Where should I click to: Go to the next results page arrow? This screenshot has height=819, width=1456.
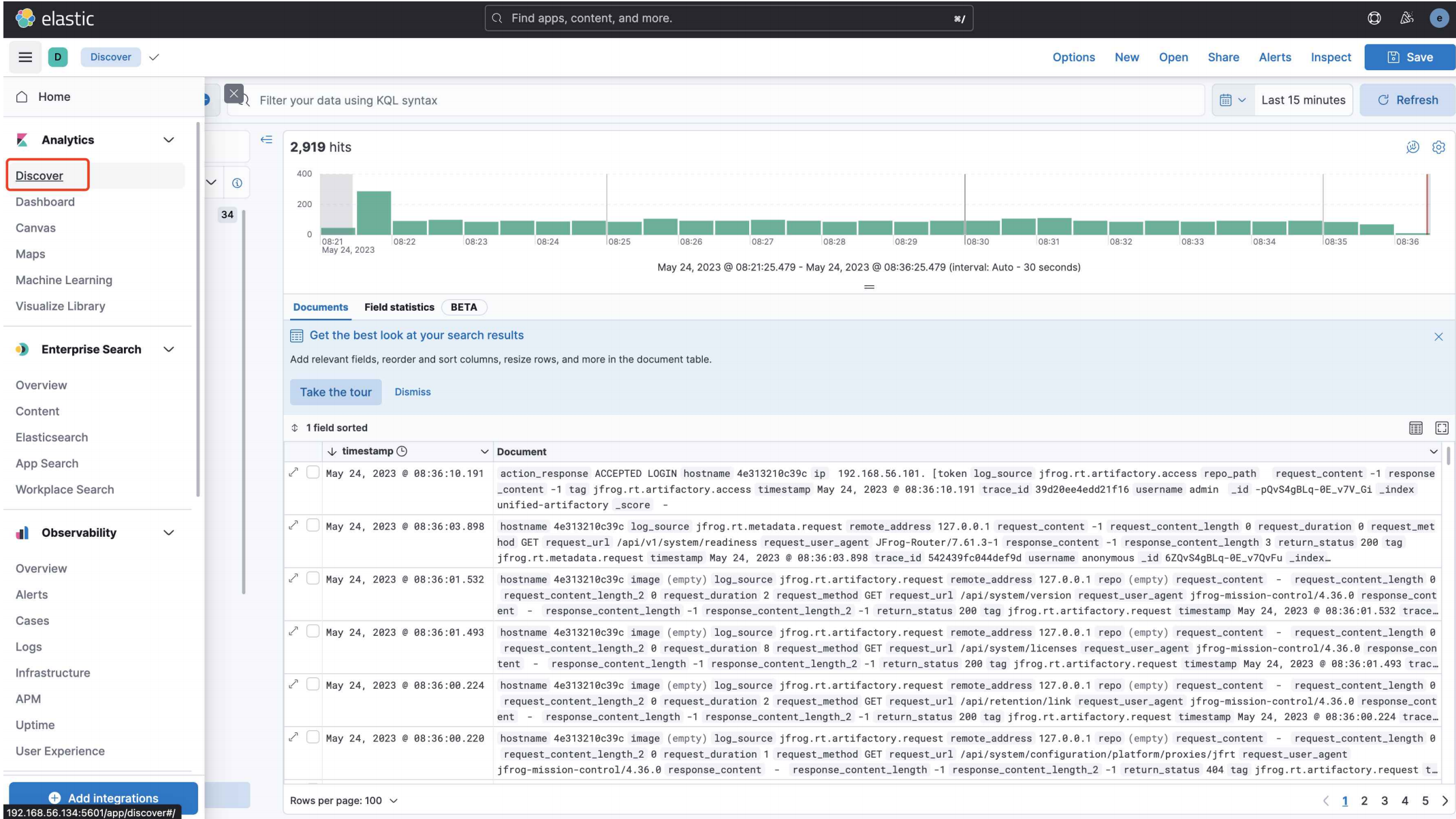1444,801
